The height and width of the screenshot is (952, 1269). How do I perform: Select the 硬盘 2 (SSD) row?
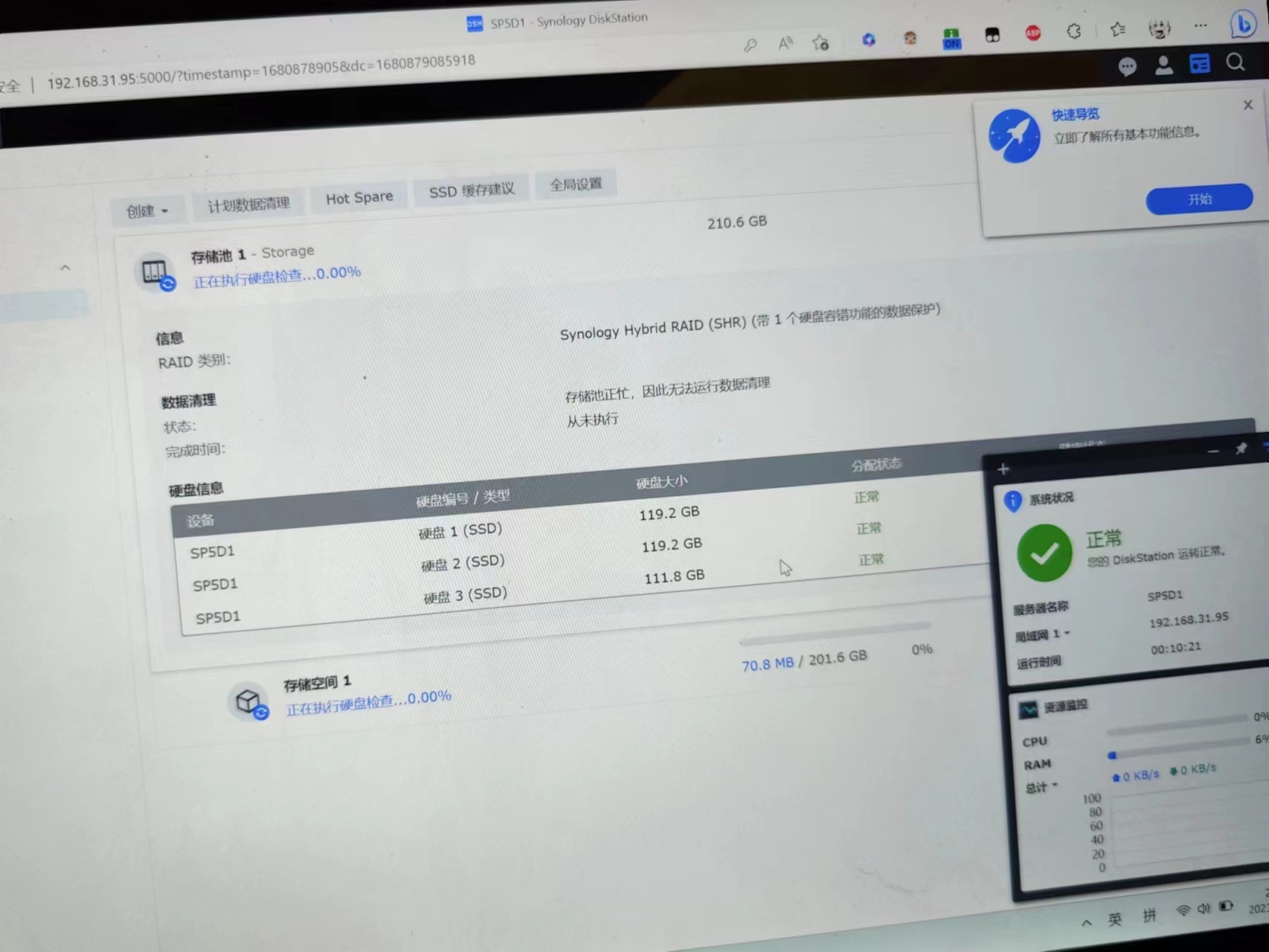coord(584,558)
